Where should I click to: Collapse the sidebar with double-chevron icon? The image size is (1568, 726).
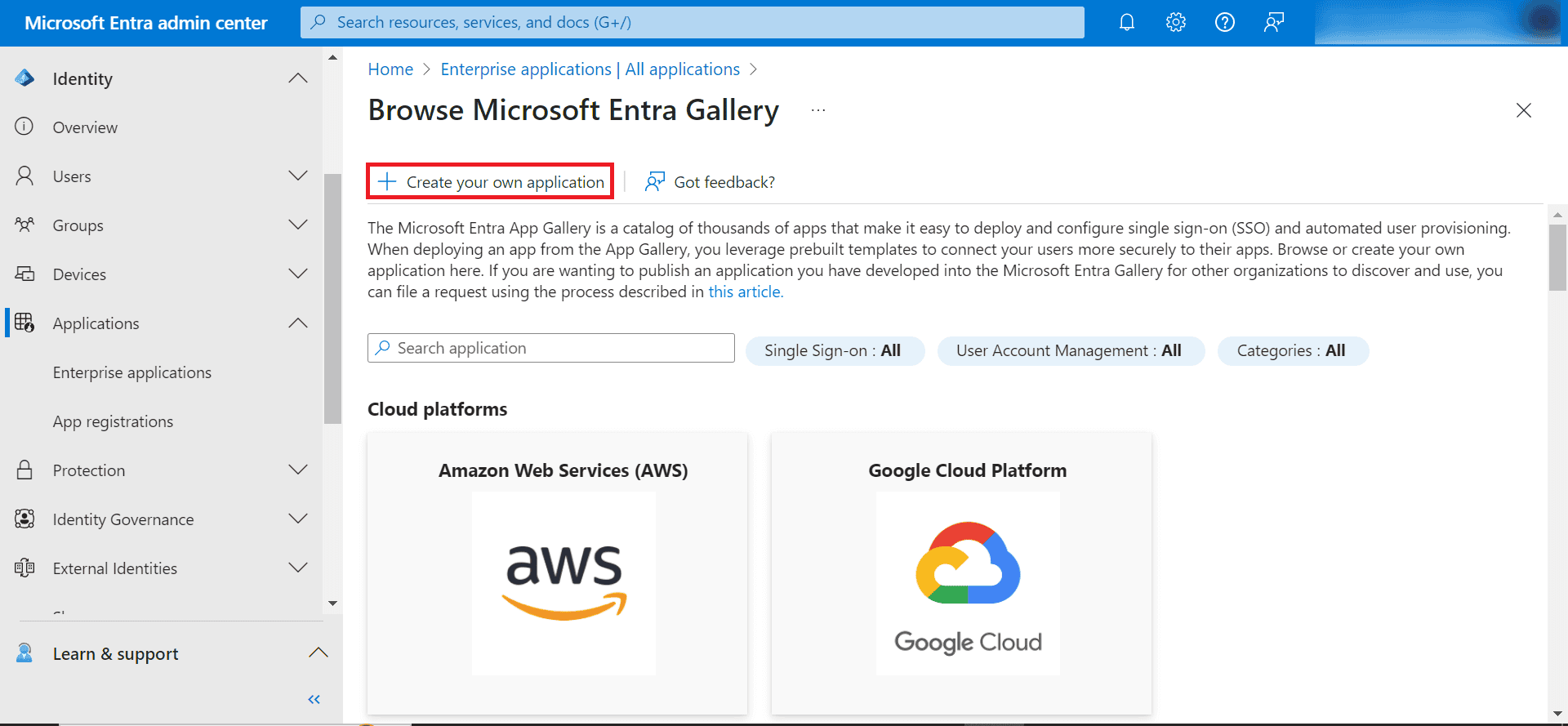tap(314, 699)
